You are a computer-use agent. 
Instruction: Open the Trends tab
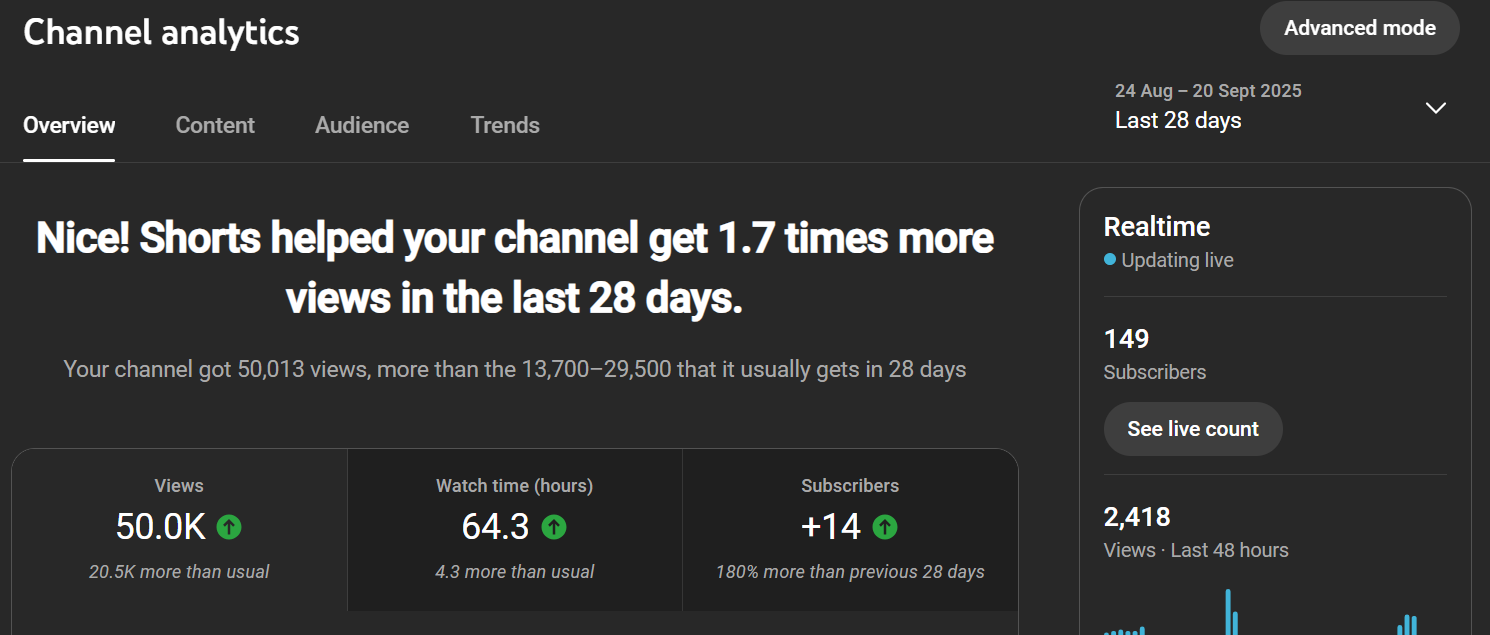(505, 125)
